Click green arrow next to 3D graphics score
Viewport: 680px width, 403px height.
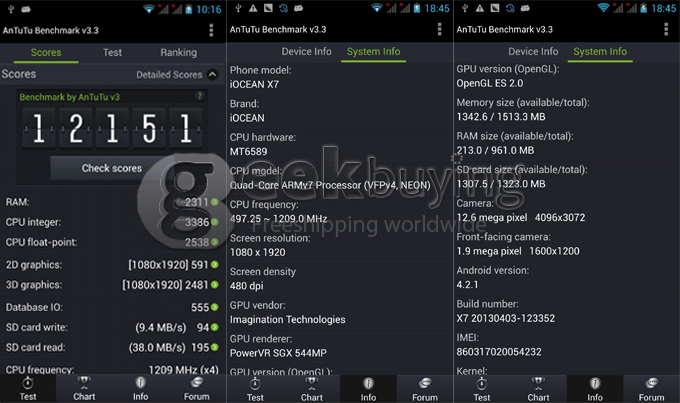(x=215, y=285)
